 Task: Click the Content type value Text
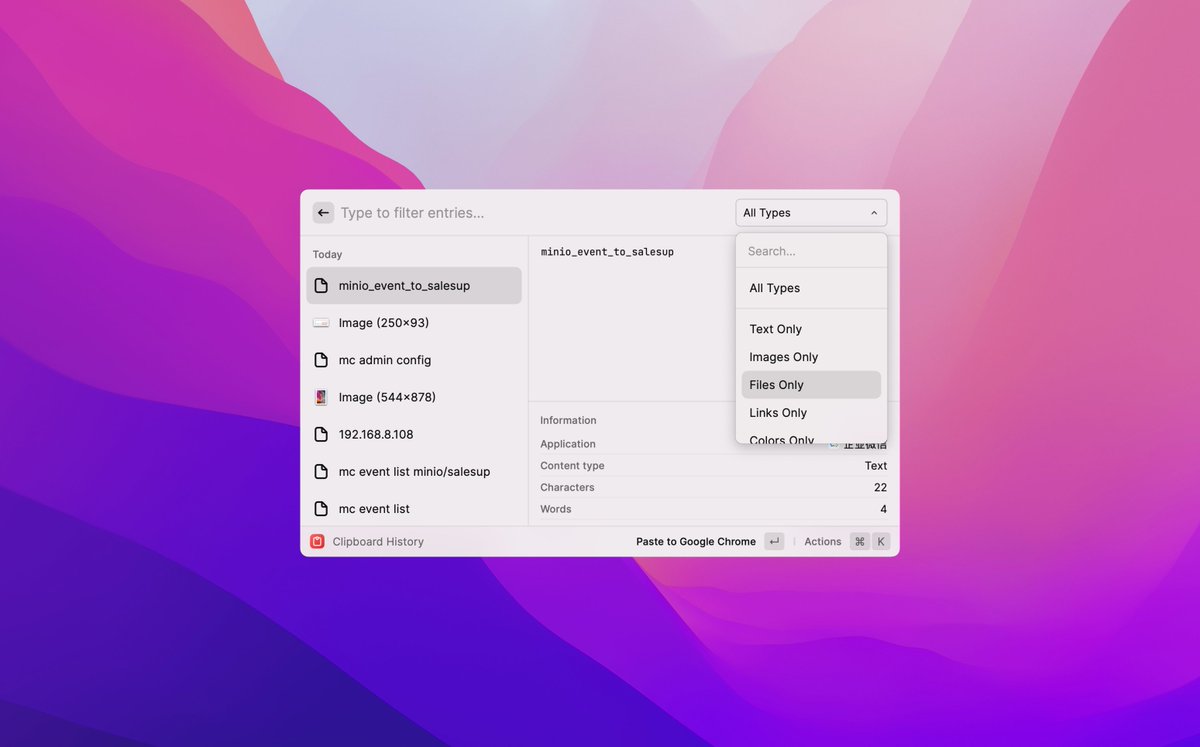[876, 466]
